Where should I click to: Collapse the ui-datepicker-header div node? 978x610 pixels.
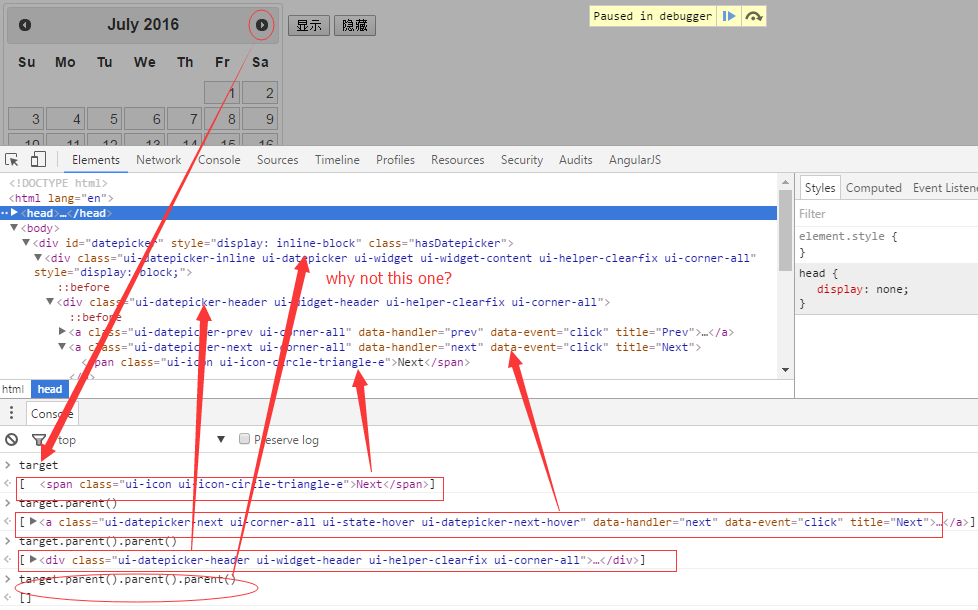pos(50,302)
